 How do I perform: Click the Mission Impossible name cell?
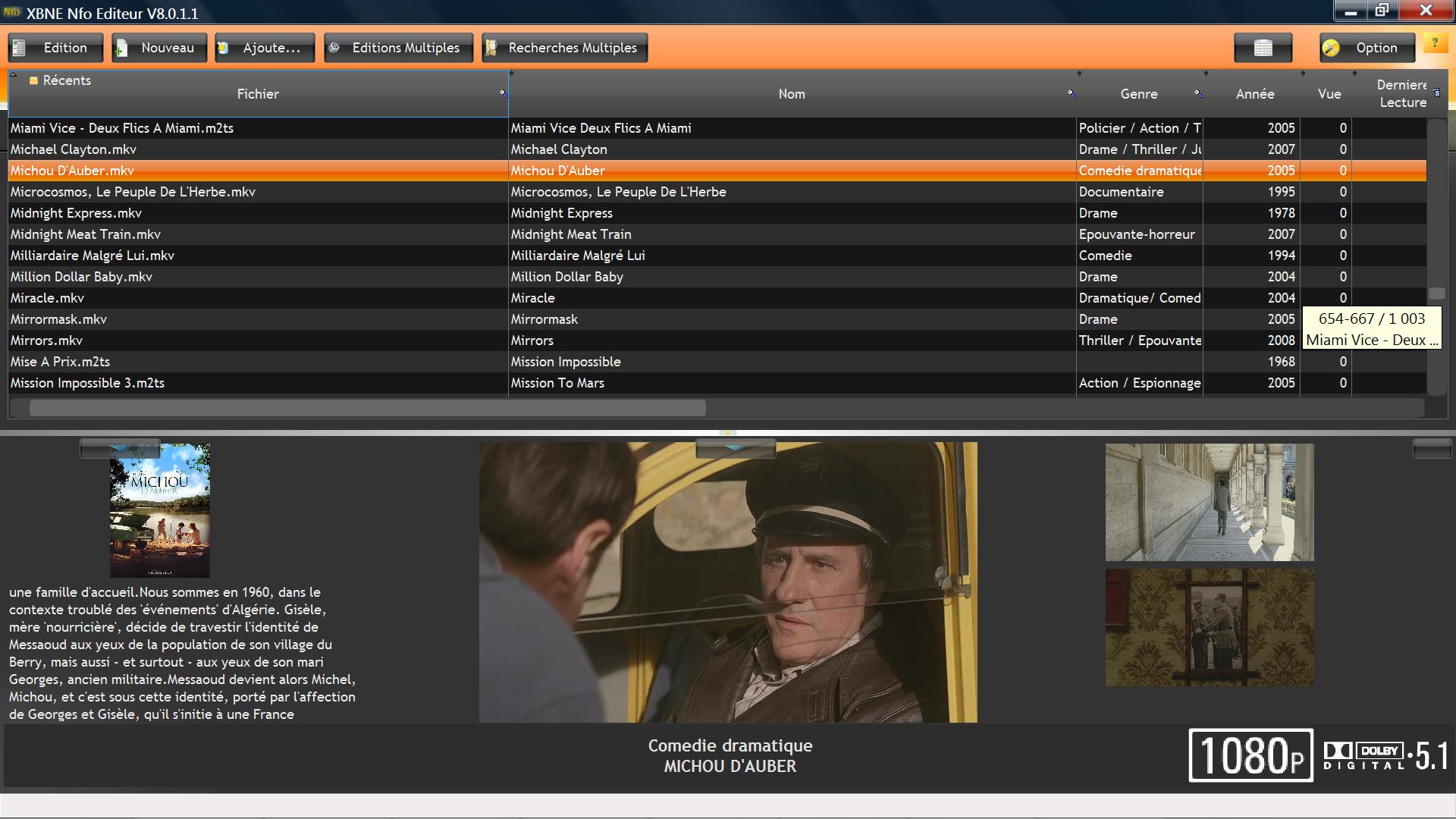pyautogui.click(x=792, y=362)
